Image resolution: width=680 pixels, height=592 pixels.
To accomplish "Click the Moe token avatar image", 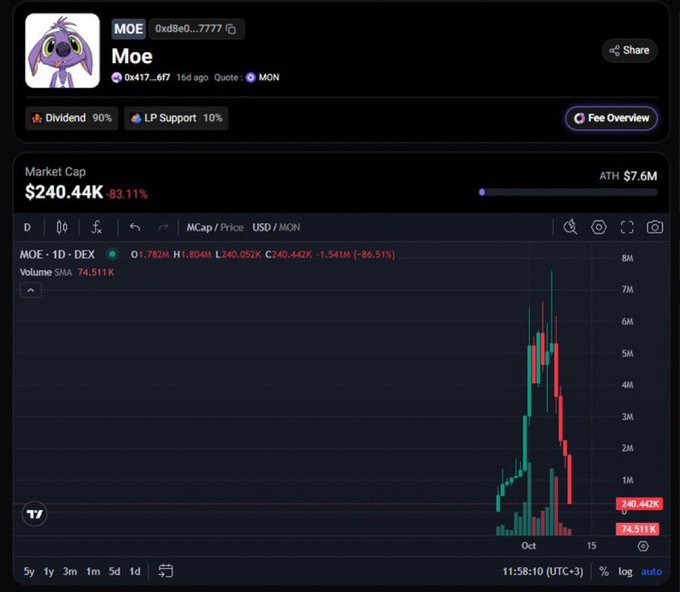I will 62,51.
